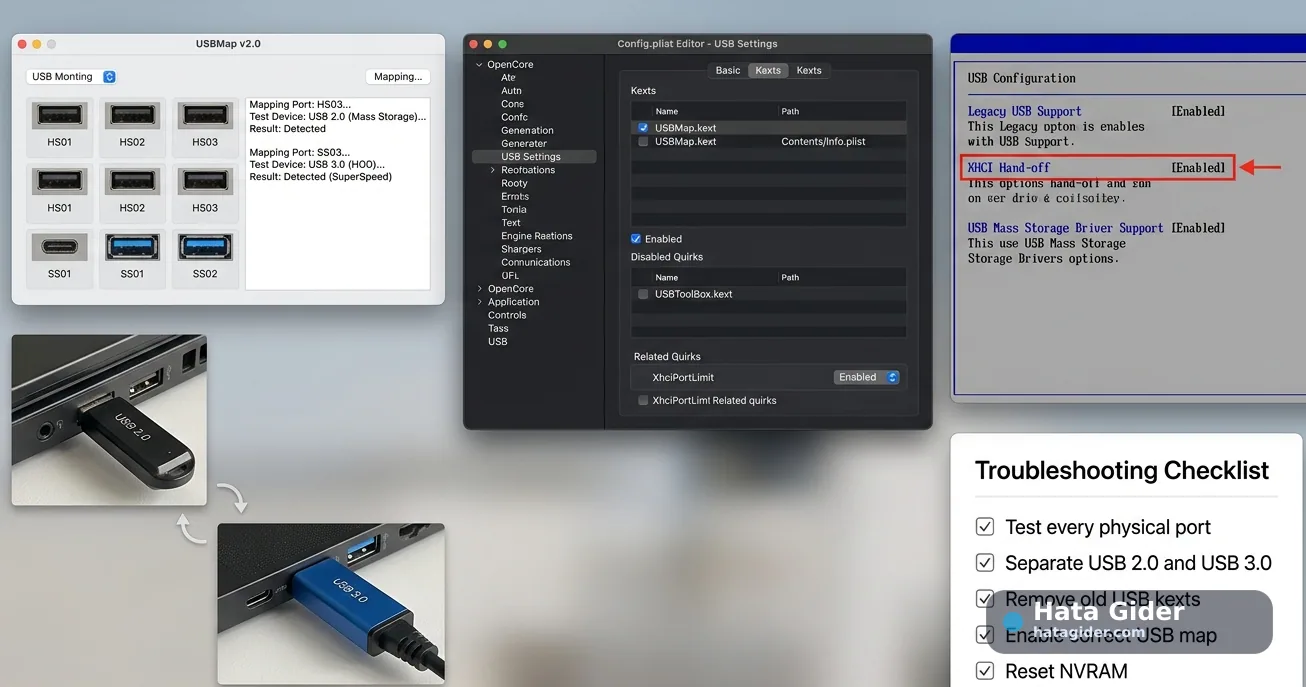
Task: Select the Ate sidebar entry
Action: pyautogui.click(x=508, y=78)
